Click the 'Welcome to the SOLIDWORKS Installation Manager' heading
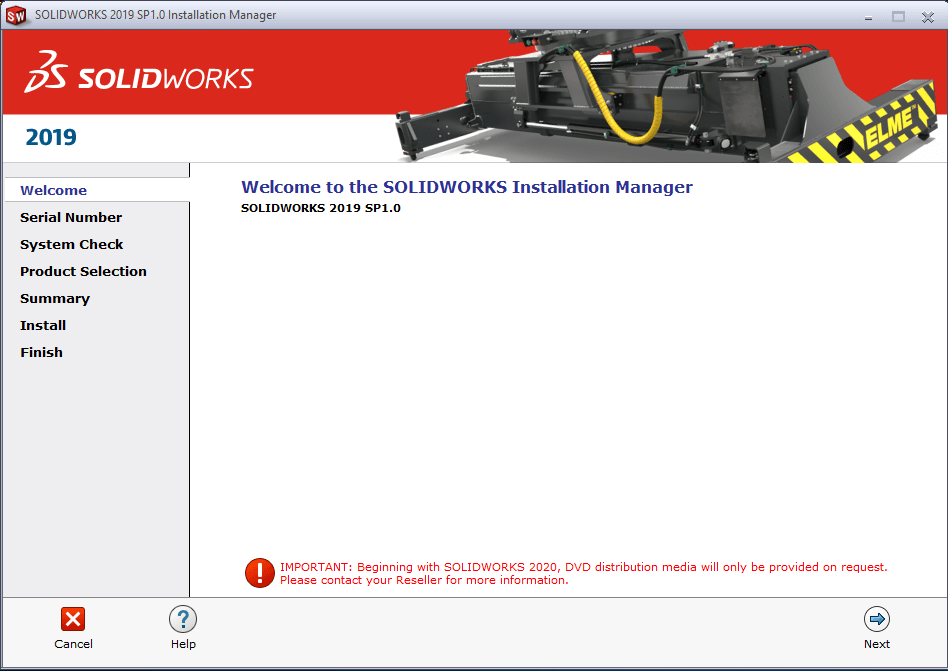This screenshot has height=671, width=948. [x=467, y=187]
